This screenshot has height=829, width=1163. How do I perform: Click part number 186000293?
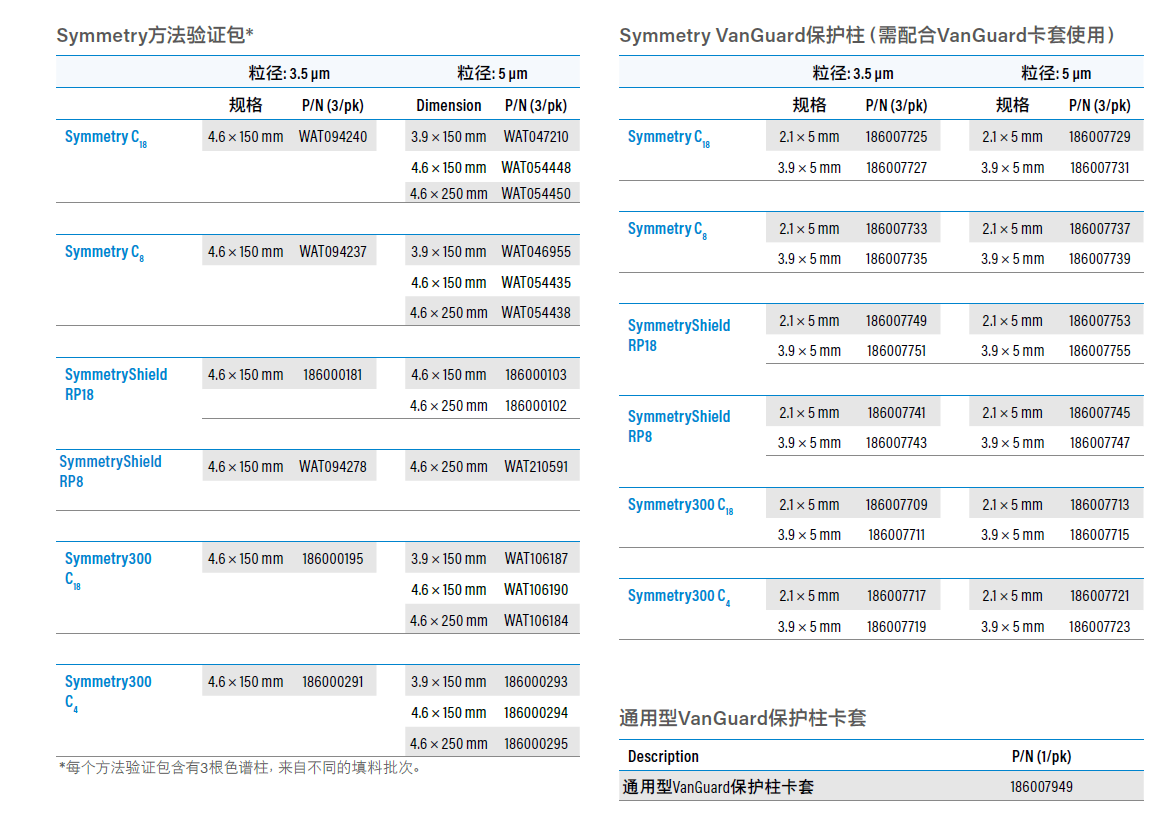tap(536, 682)
